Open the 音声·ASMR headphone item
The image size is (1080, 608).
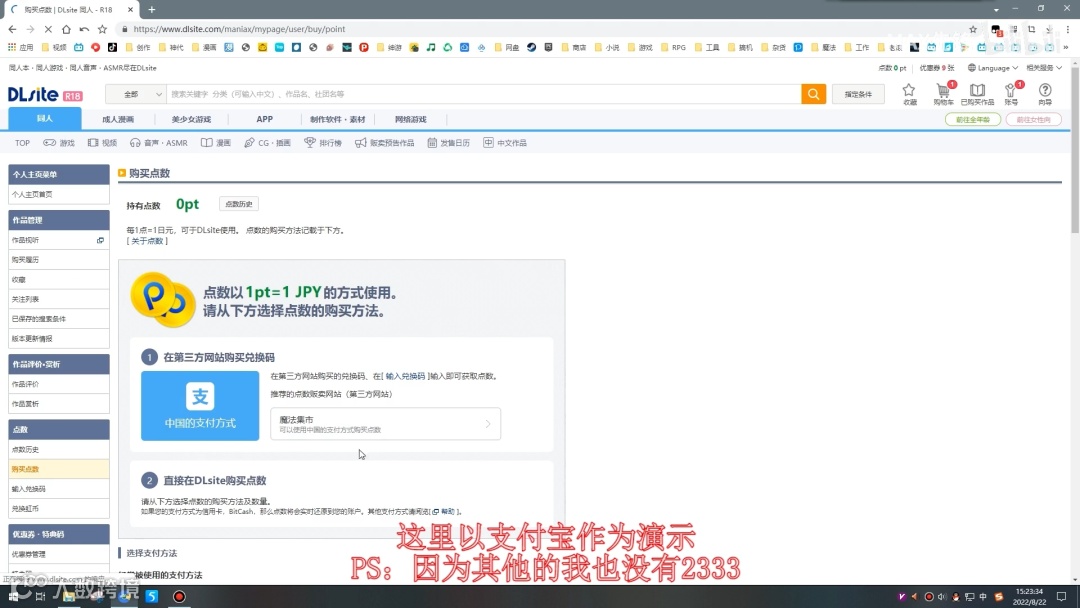click(158, 143)
